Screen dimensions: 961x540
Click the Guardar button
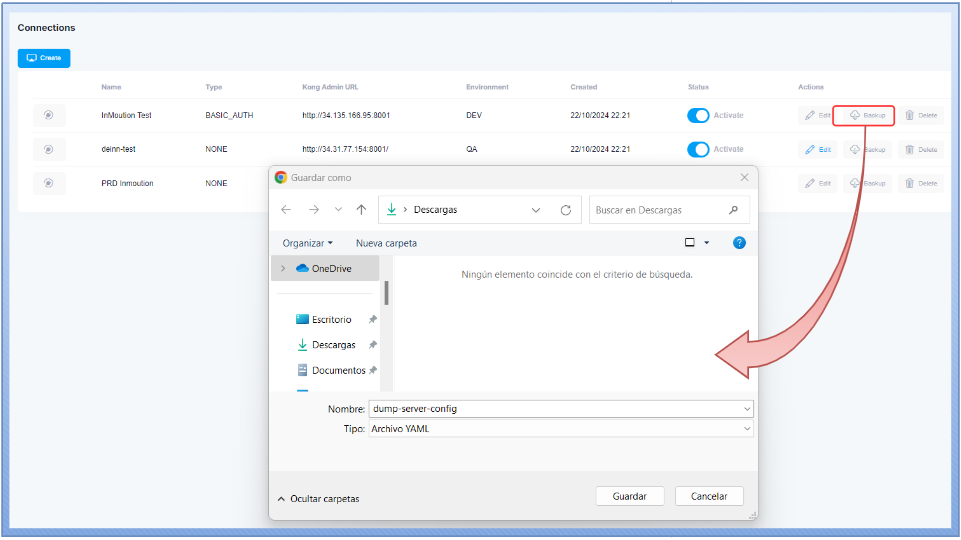629,496
